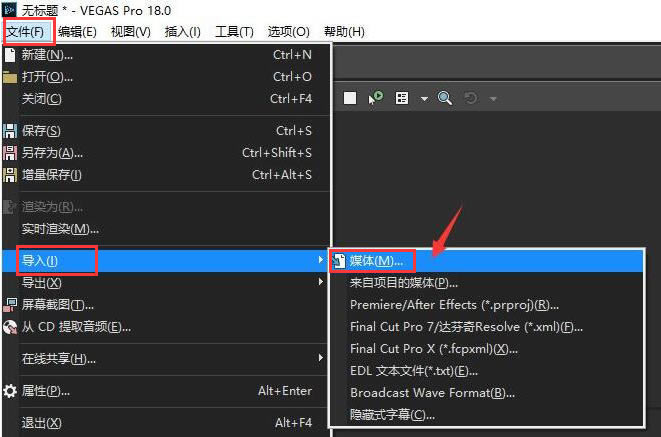
Task: Select 实时渲染(M)... menu entry
Action: click(x=166, y=229)
